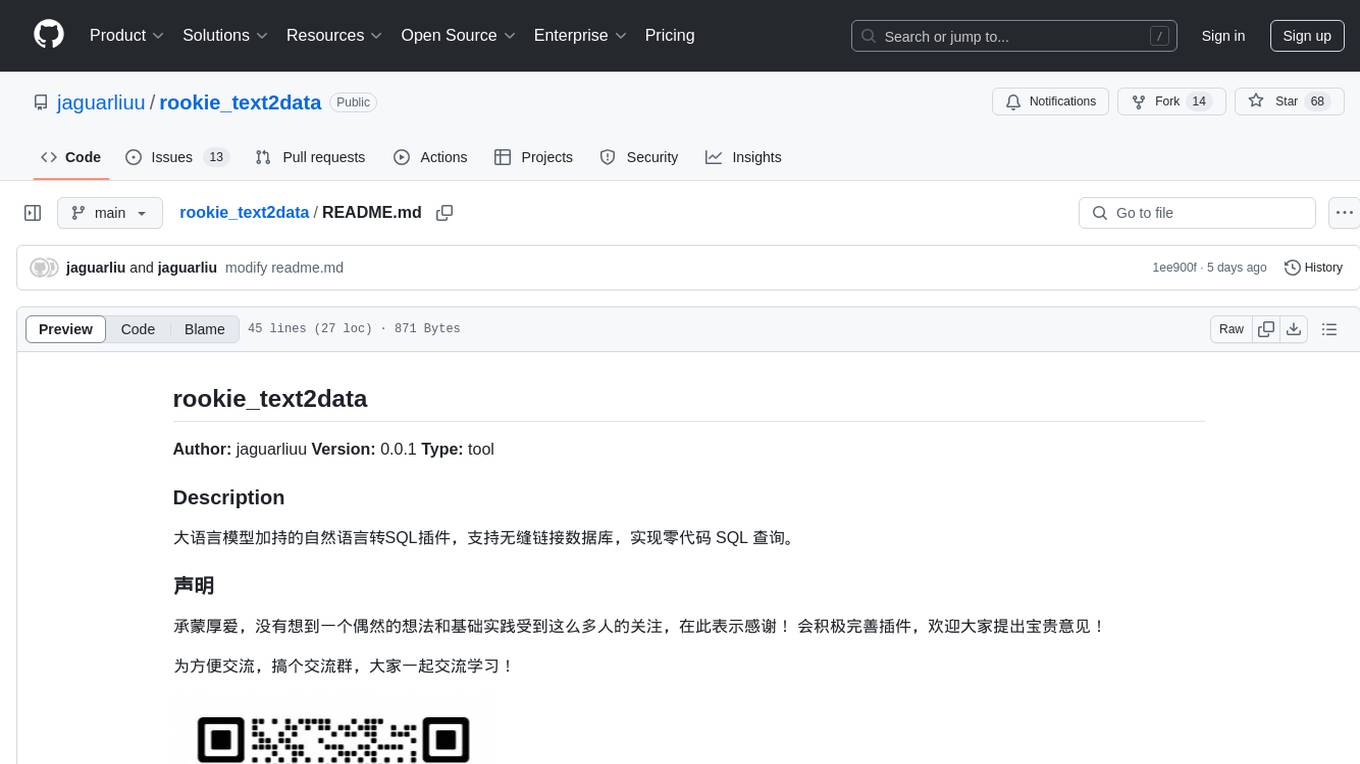The image size is (1360, 764).
Task: Open the GitHub homepage logo
Action: (x=49, y=35)
